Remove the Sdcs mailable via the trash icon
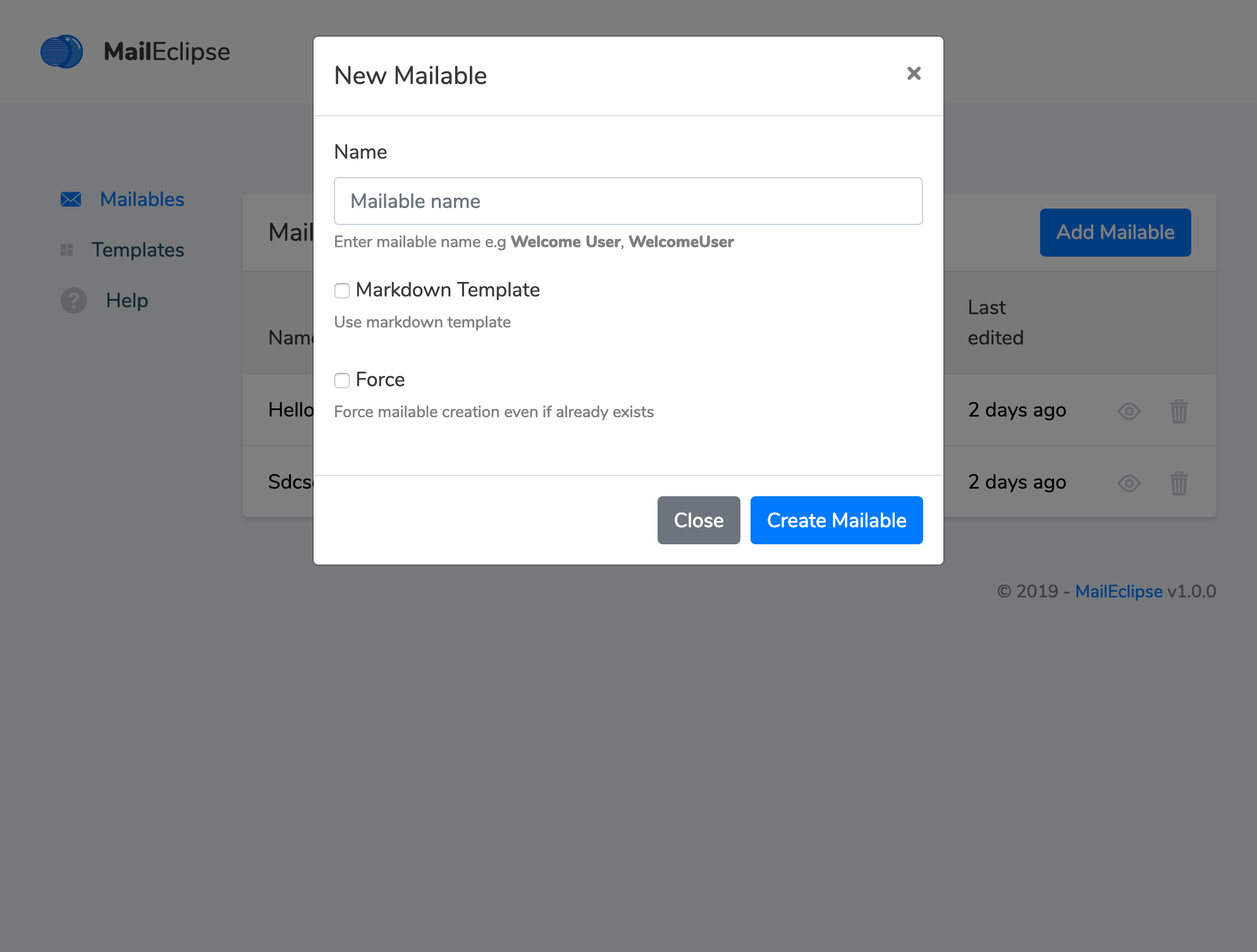 pos(1179,483)
